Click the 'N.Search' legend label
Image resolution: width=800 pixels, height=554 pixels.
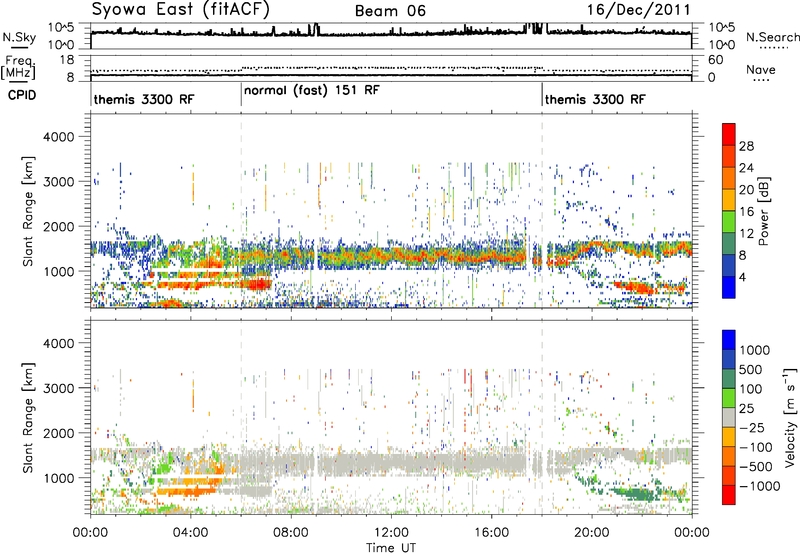772,37
